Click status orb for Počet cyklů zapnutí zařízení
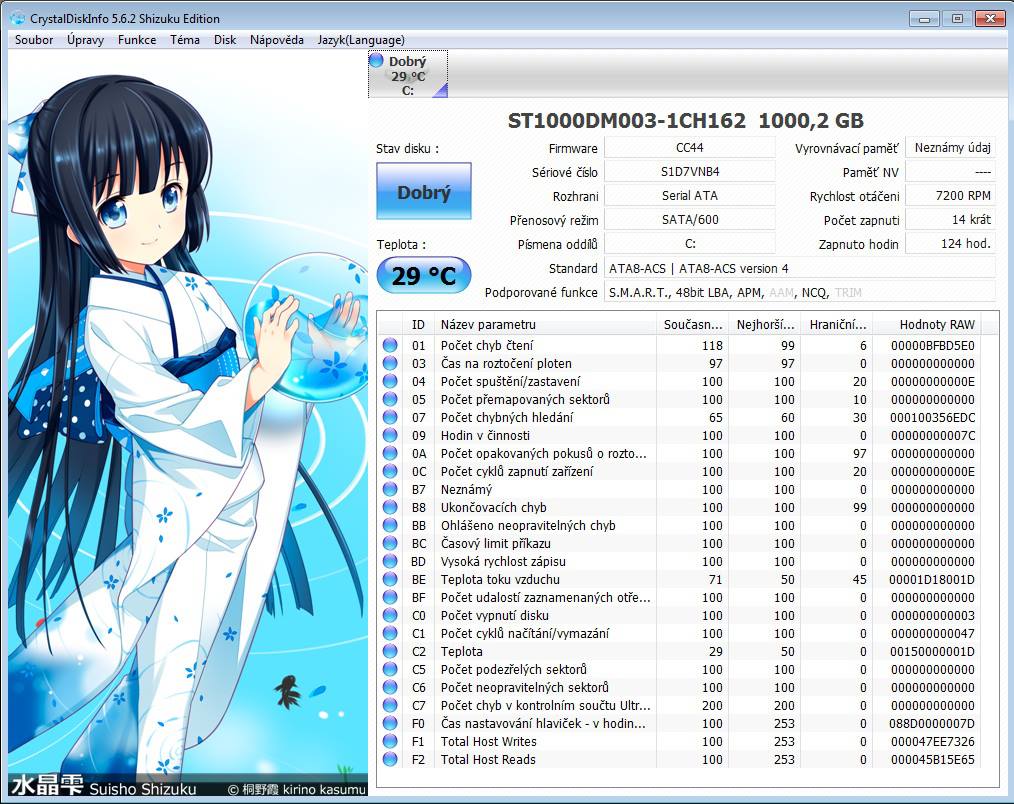 click(x=390, y=472)
